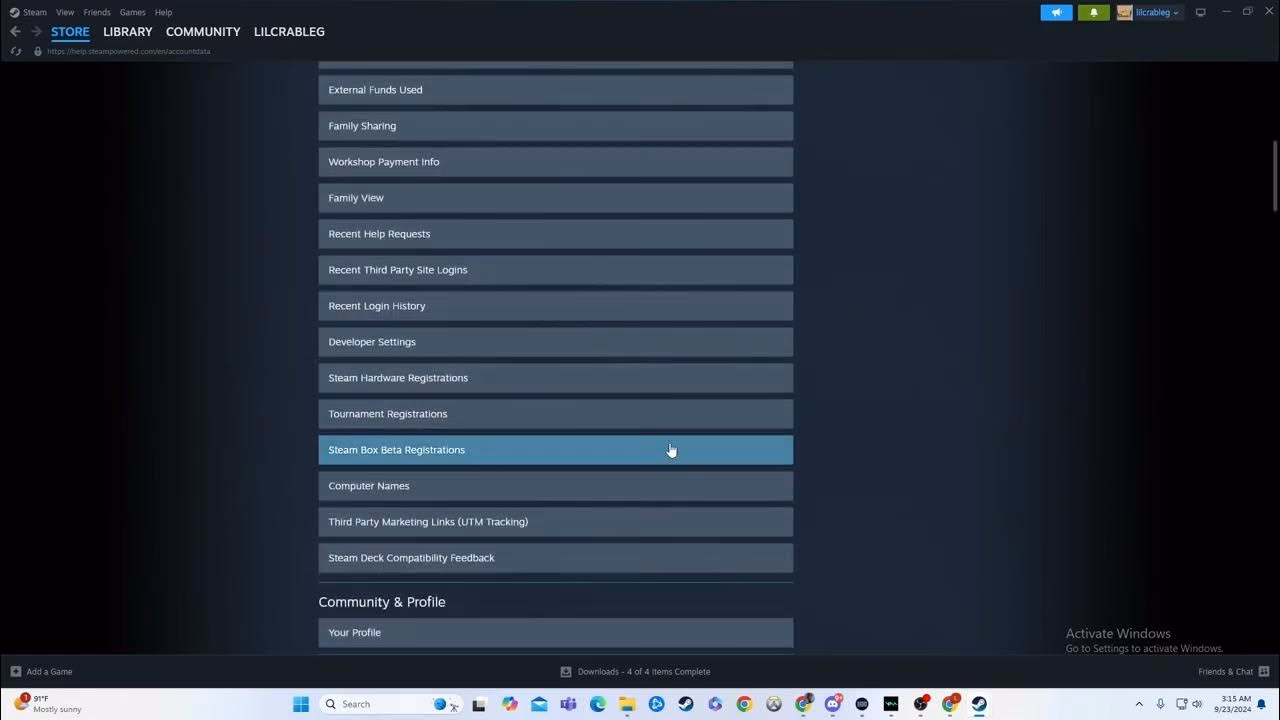1280x720 pixels.
Task: Open the Games menu
Action: click(132, 12)
